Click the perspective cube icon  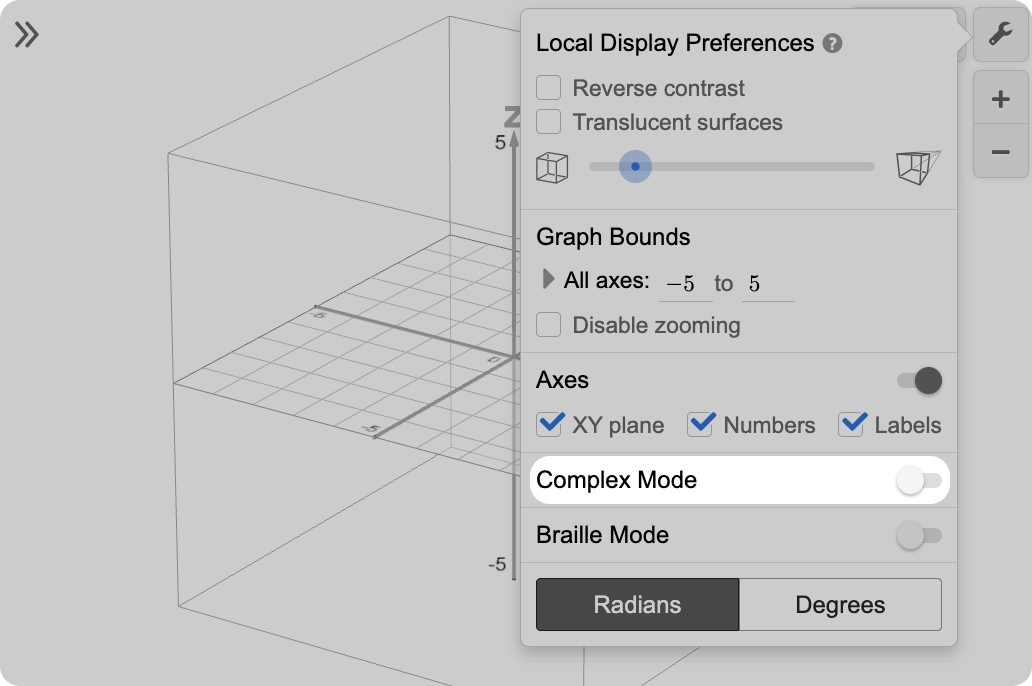[x=918, y=167]
